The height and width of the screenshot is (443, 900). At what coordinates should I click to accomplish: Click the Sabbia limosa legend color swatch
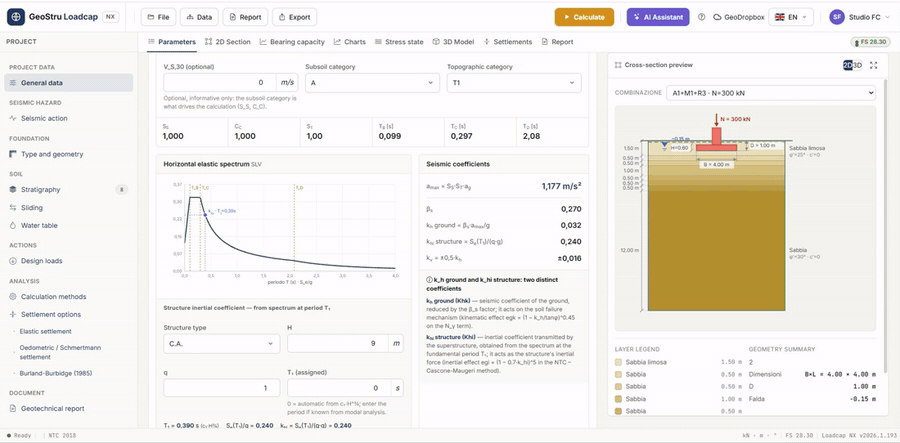[x=618, y=362]
